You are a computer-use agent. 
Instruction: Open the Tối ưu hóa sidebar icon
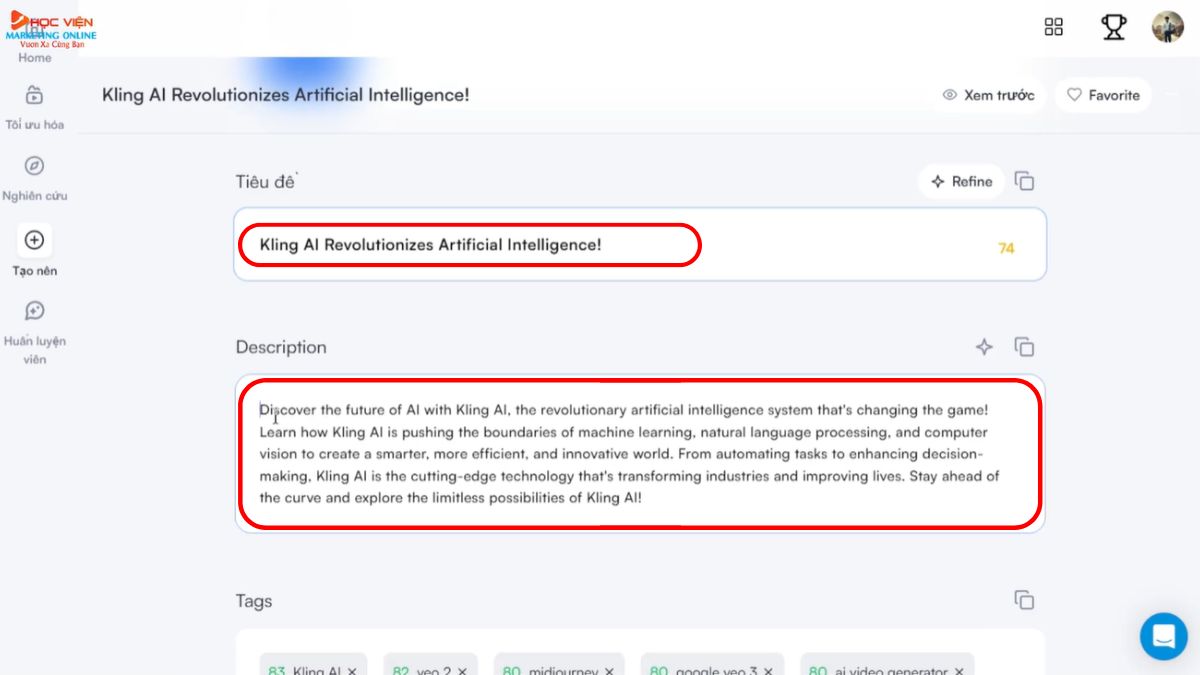click(x=34, y=95)
